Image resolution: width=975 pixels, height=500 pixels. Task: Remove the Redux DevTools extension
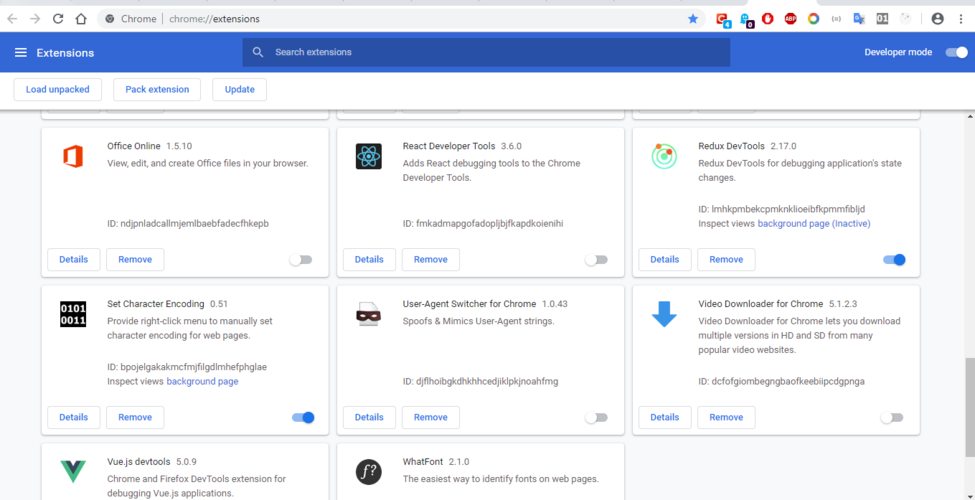point(726,259)
